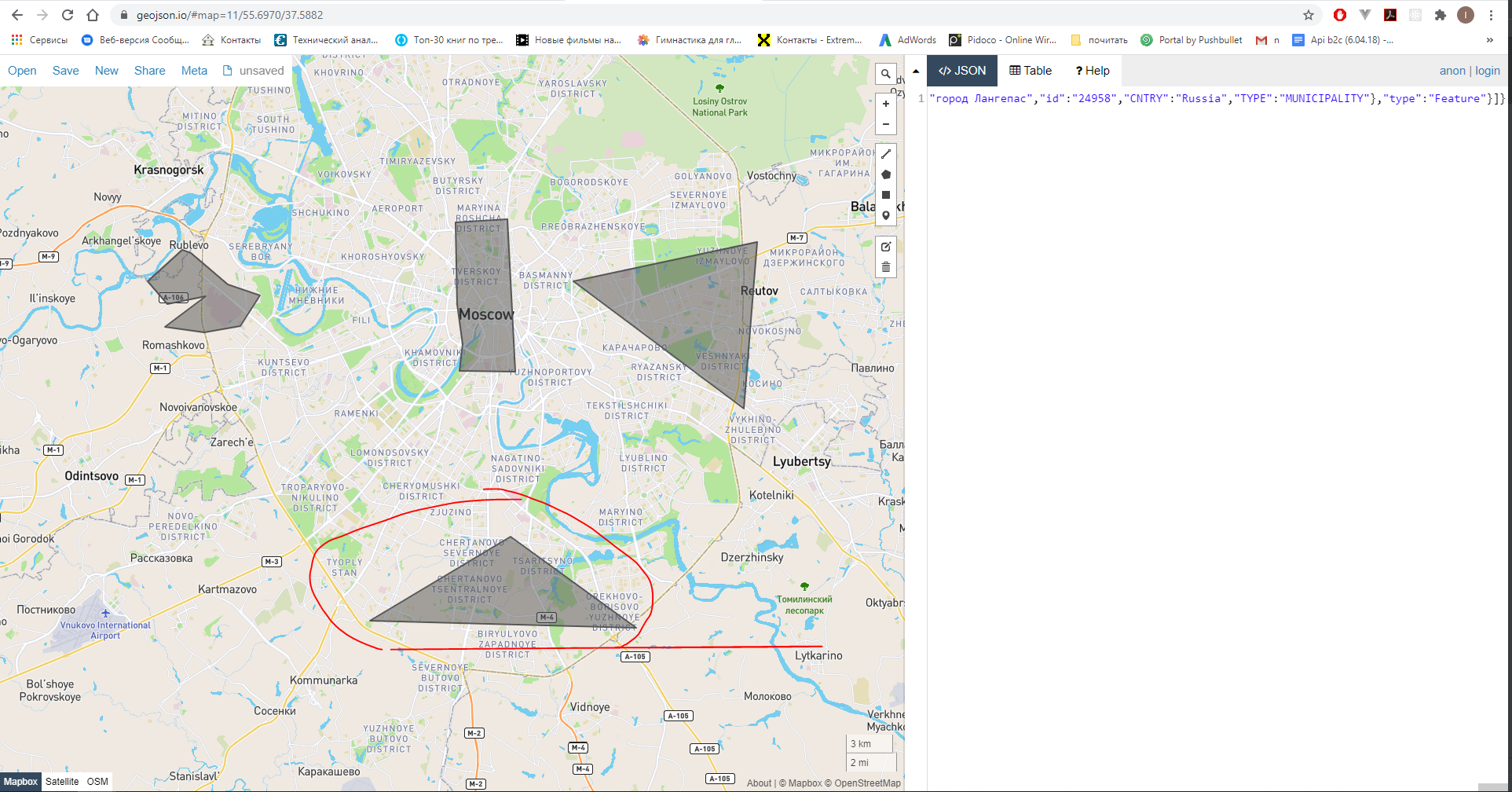Open the Сервисы apps bookmark
Viewport: 1512px width, 792px height.
pos(40,40)
